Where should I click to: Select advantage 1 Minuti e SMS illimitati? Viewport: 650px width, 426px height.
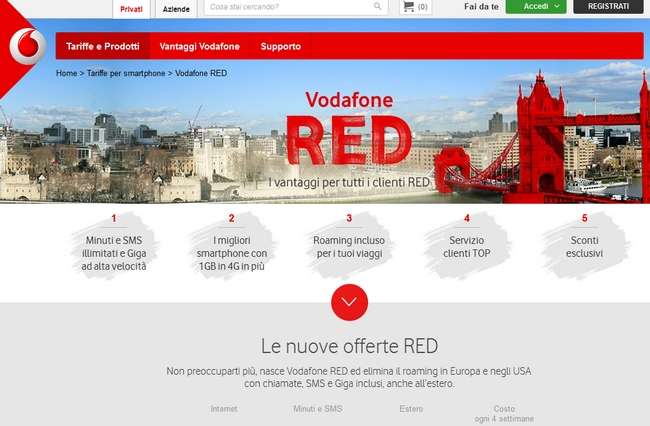[114, 247]
